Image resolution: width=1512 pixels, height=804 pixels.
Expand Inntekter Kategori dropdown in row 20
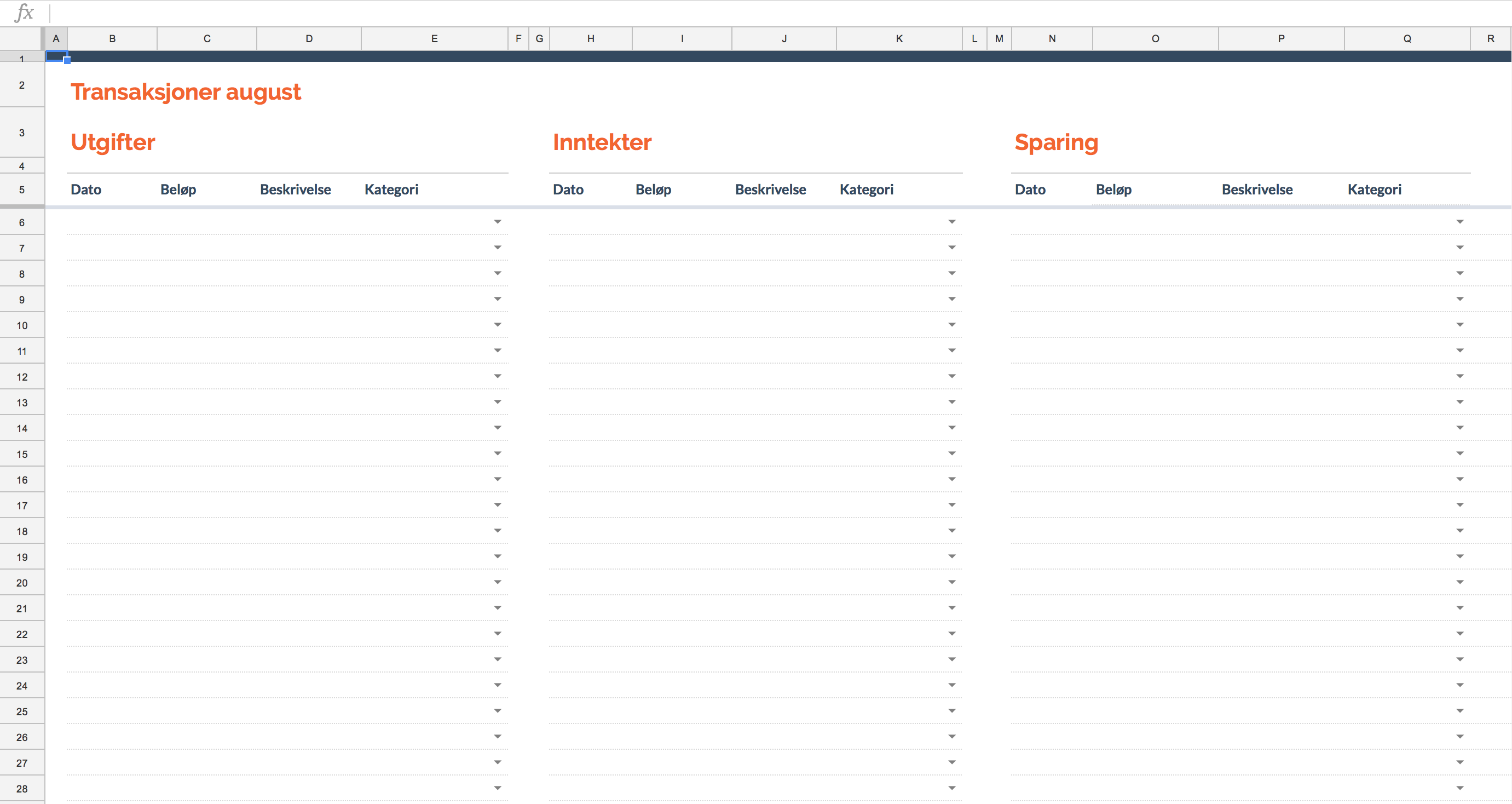click(x=951, y=582)
